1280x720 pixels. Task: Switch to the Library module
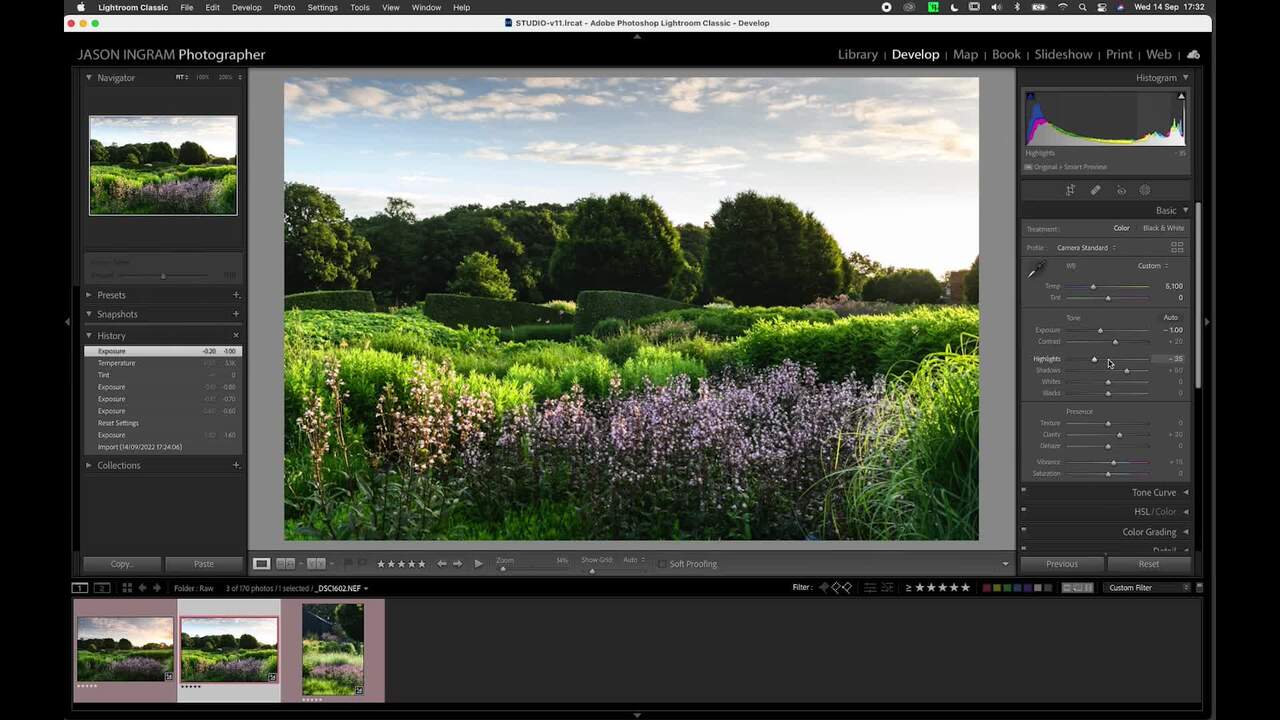(x=857, y=54)
